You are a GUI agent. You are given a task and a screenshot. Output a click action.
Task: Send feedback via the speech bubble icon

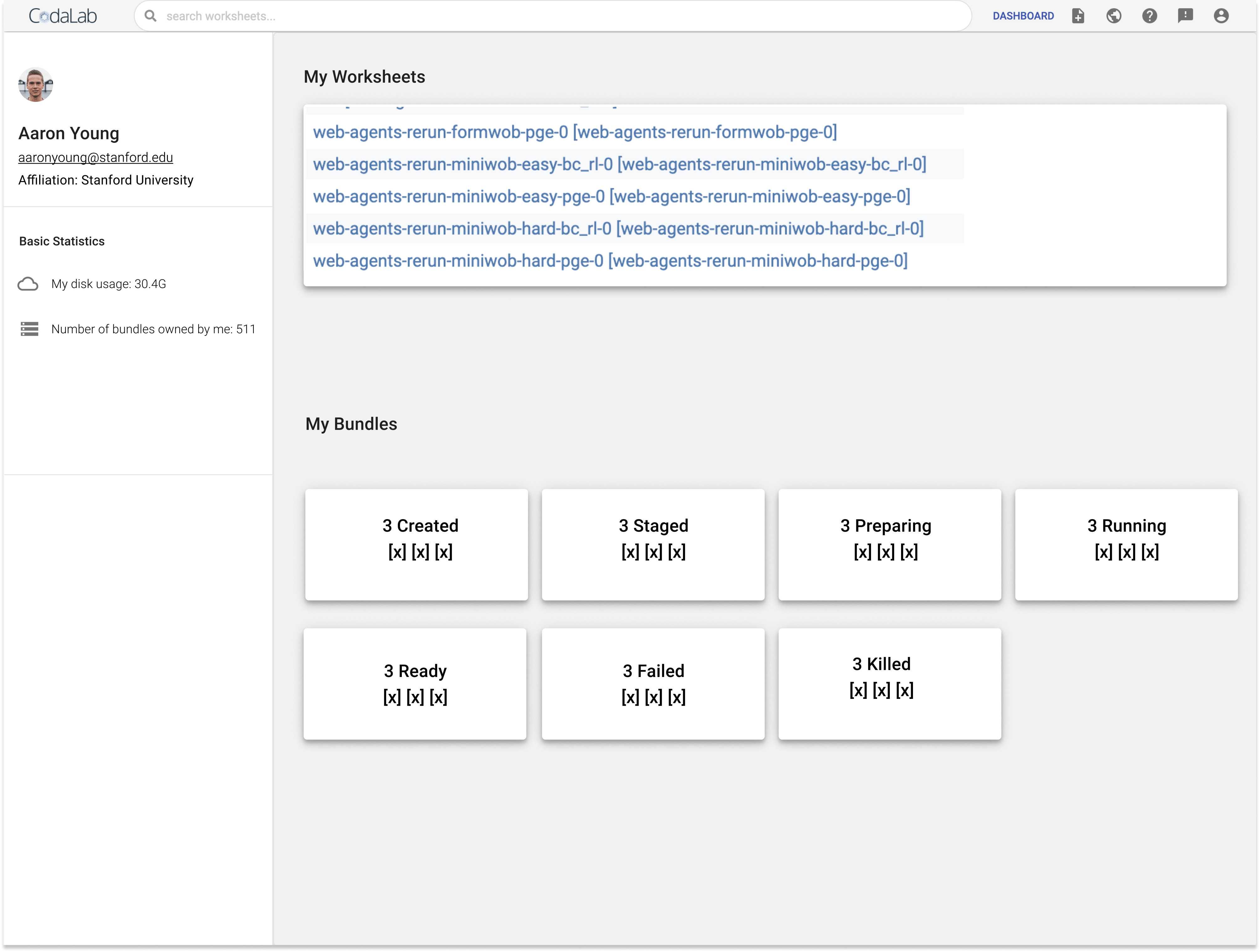coord(1185,16)
